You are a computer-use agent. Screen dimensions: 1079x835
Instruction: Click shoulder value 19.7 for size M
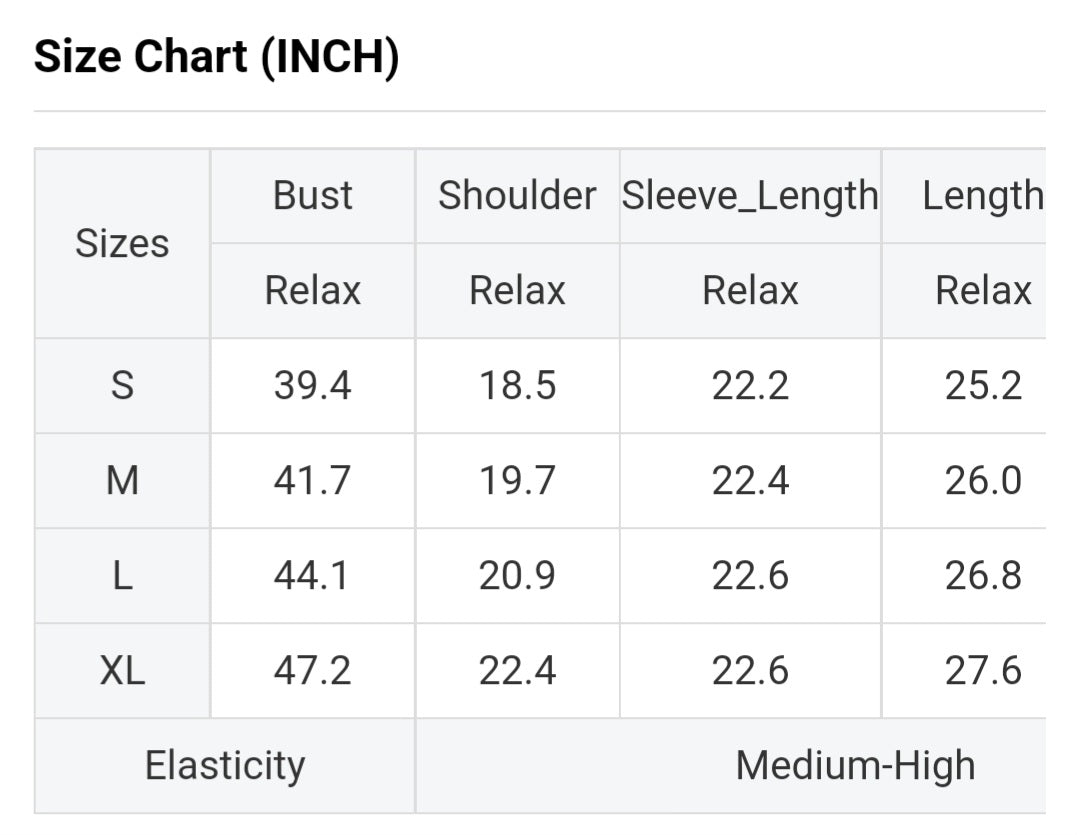tap(517, 481)
